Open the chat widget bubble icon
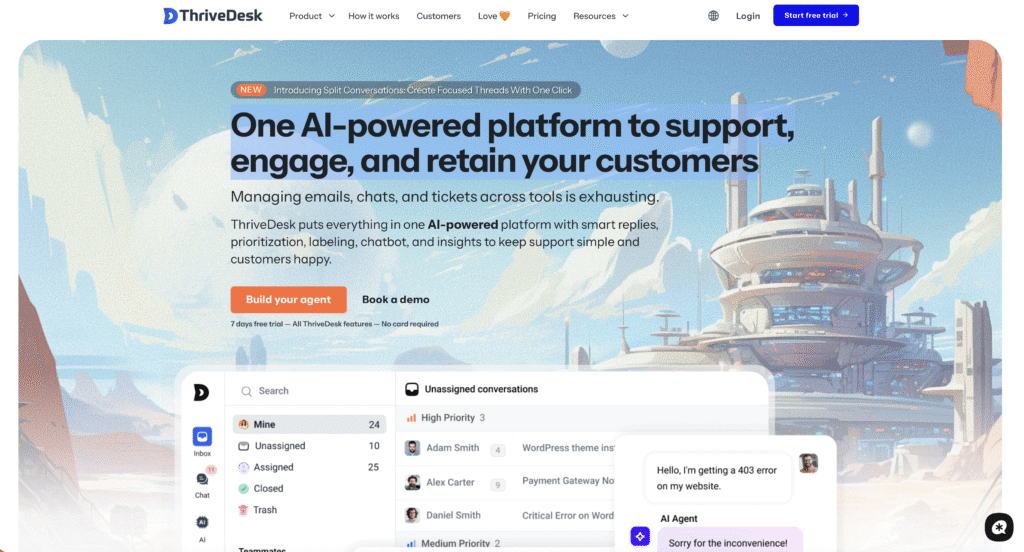Image resolution: width=1024 pixels, height=552 pixels. pyautogui.click(x=999, y=527)
